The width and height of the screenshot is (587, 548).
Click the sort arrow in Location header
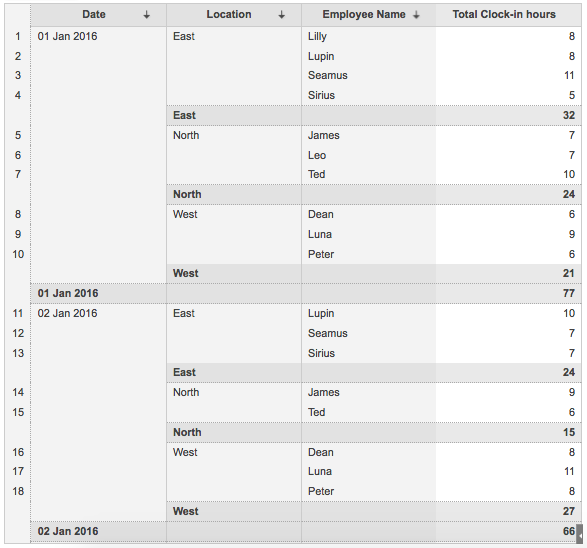282,15
